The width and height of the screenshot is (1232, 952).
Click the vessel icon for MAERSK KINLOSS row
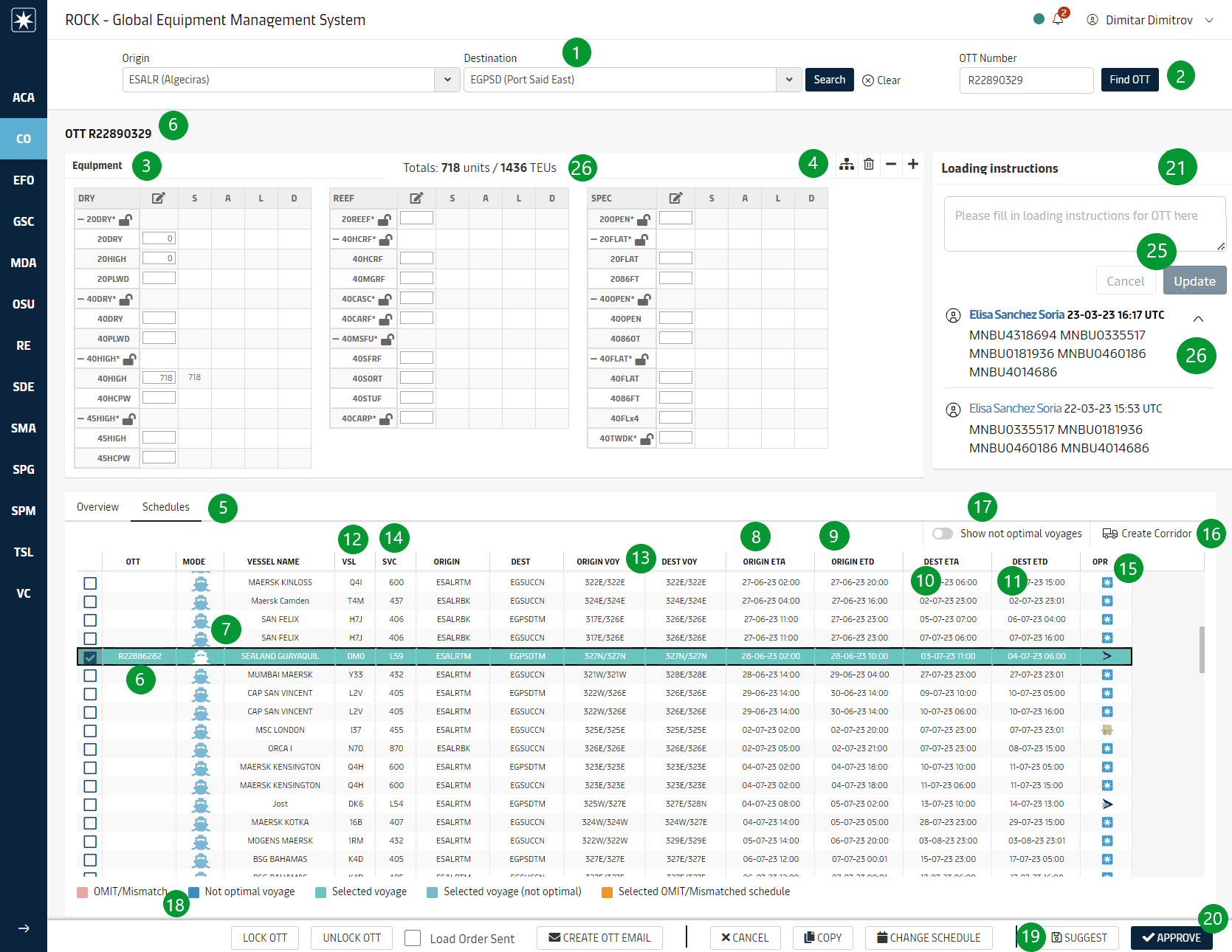tap(200, 583)
